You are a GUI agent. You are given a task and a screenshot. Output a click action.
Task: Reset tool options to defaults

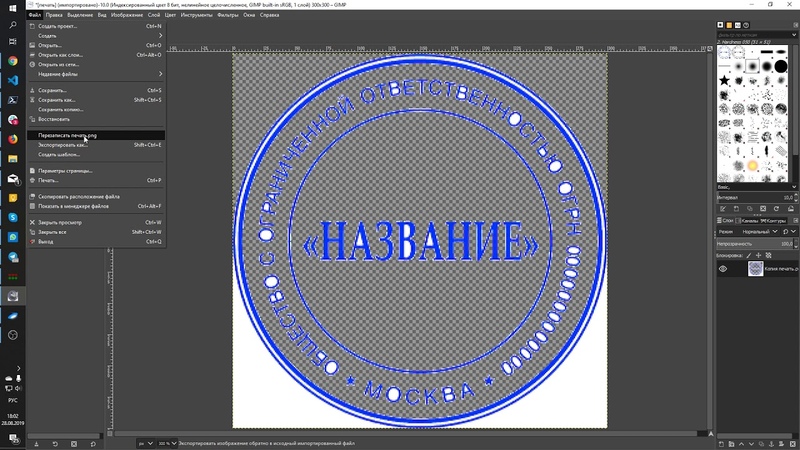click(93, 444)
